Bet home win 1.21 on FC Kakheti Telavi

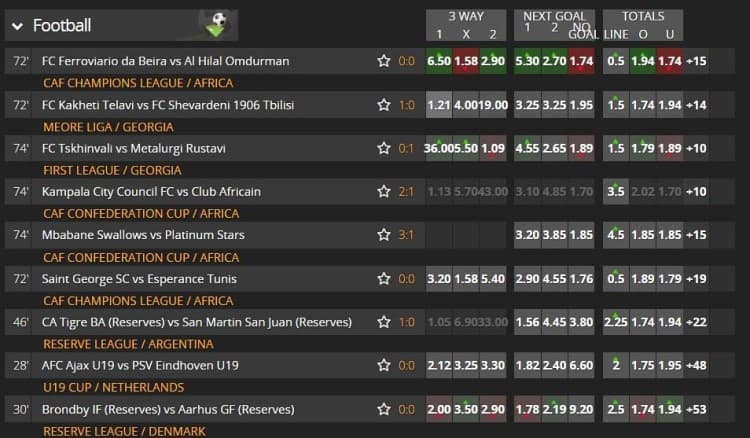(439, 105)
